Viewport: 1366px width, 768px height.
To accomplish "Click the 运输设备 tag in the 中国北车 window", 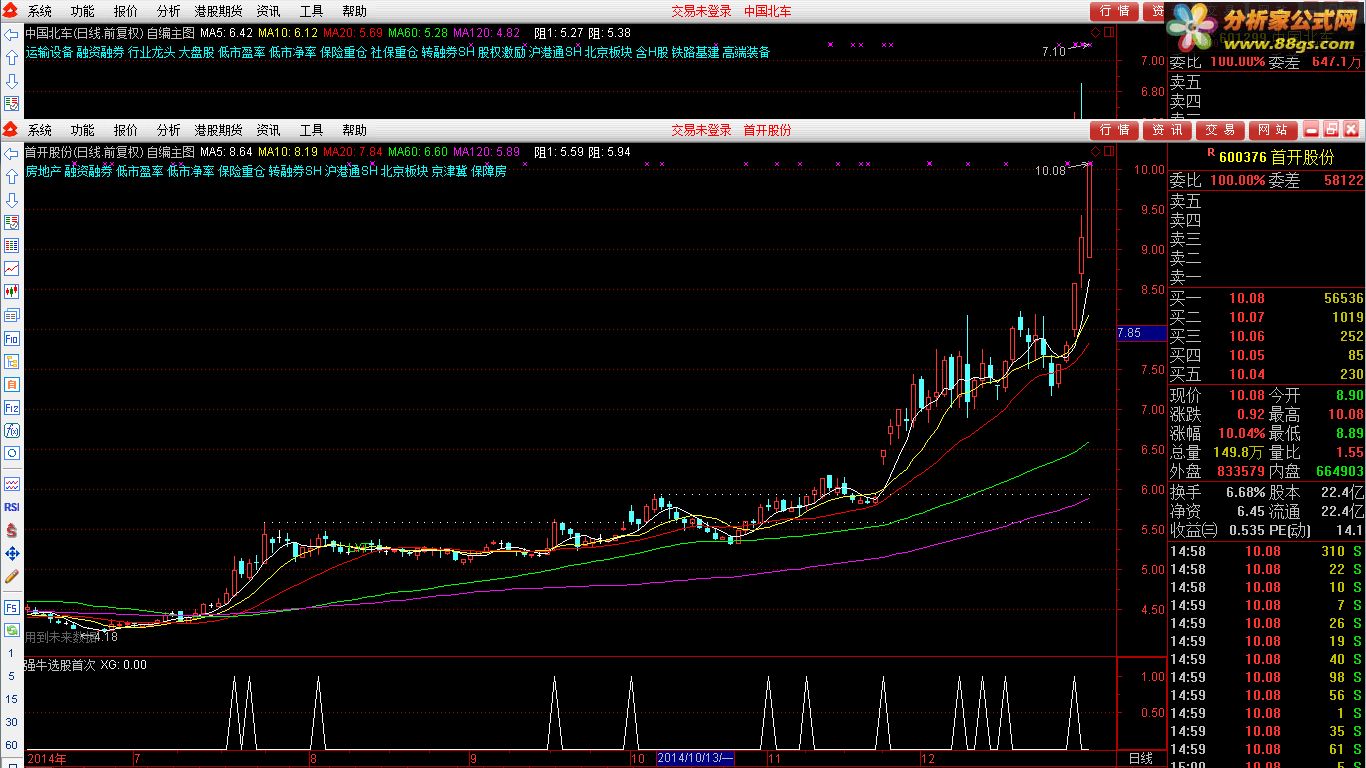I will [x=49, y=53].
